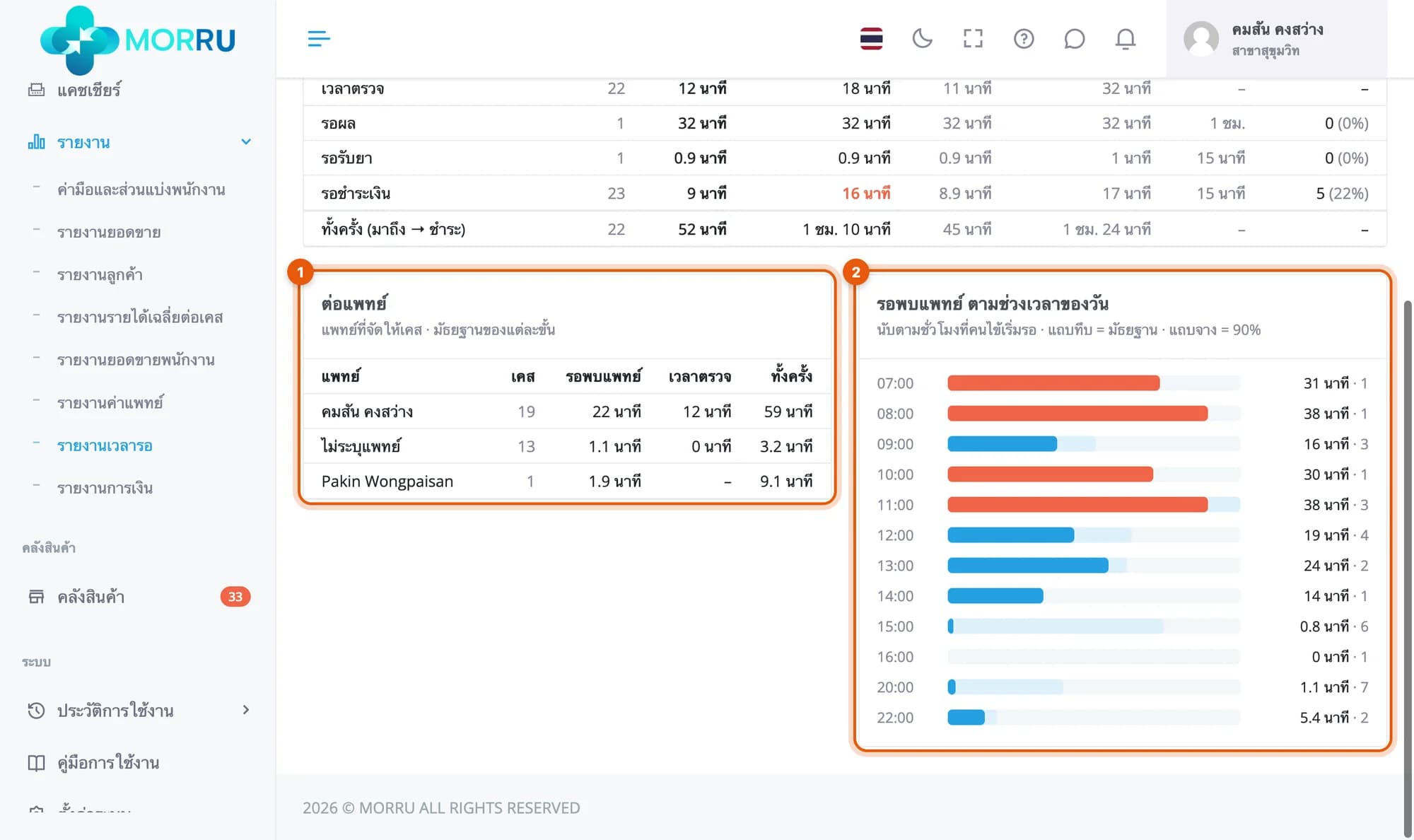Open รายงานการเงิน report
This screenshot has height=840, width=1414.
[105, 488]
